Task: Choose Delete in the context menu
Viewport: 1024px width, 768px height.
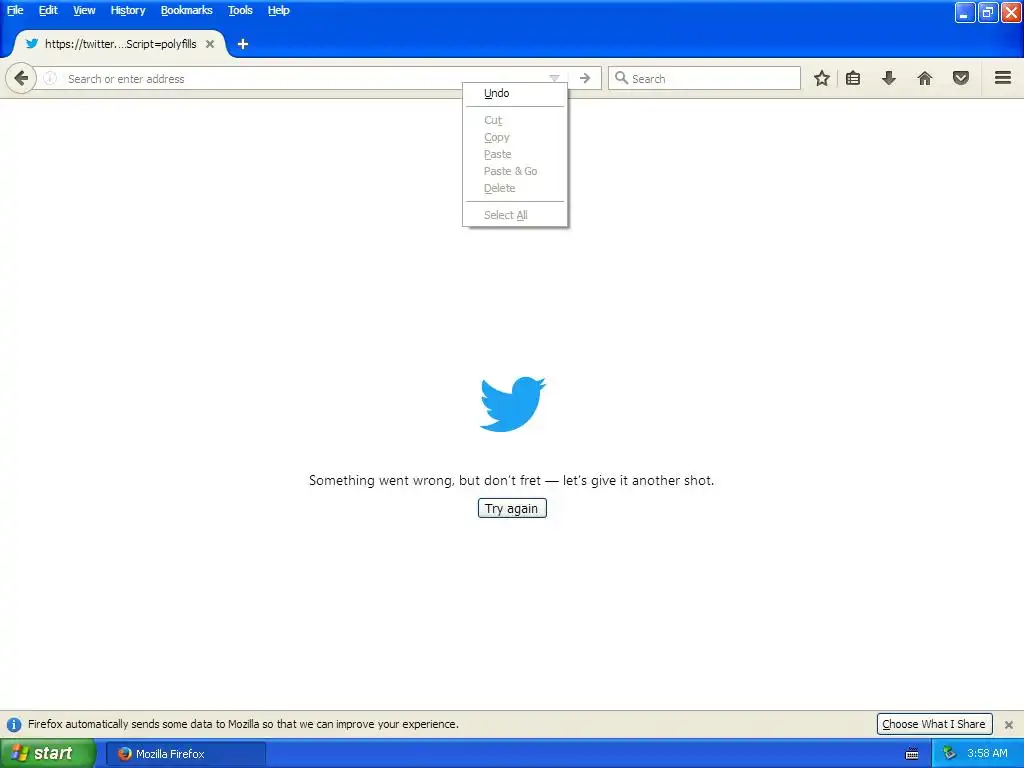Action: pyautogui.click(x=515, y=188)
